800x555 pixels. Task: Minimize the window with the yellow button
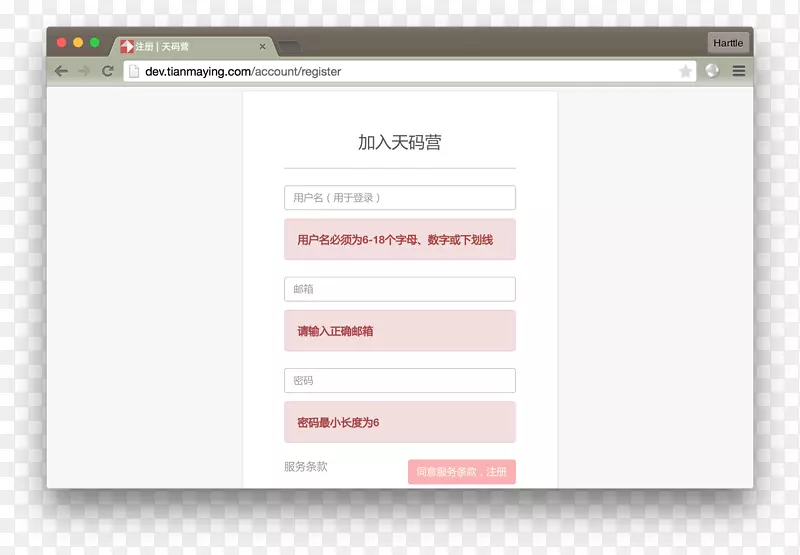click(78, 43)
